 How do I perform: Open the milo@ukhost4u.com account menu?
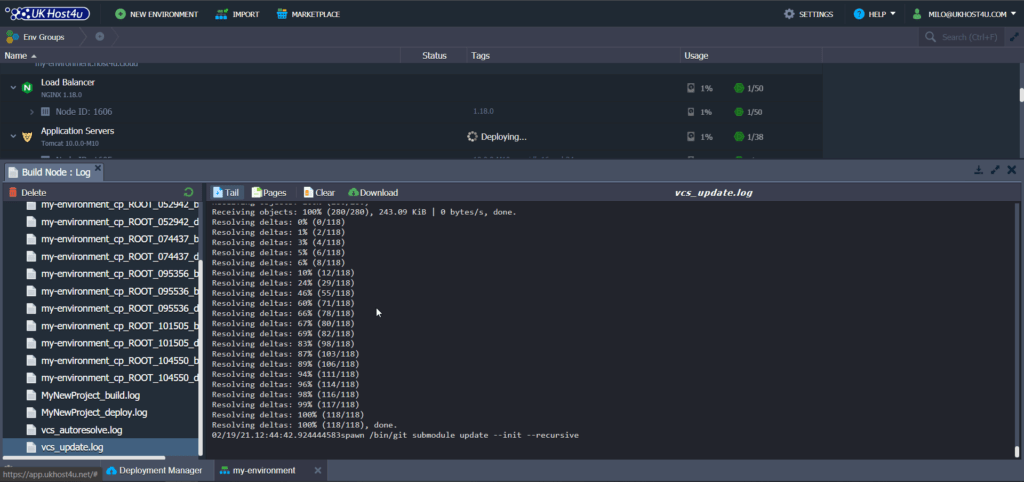[x=965, y=14]
